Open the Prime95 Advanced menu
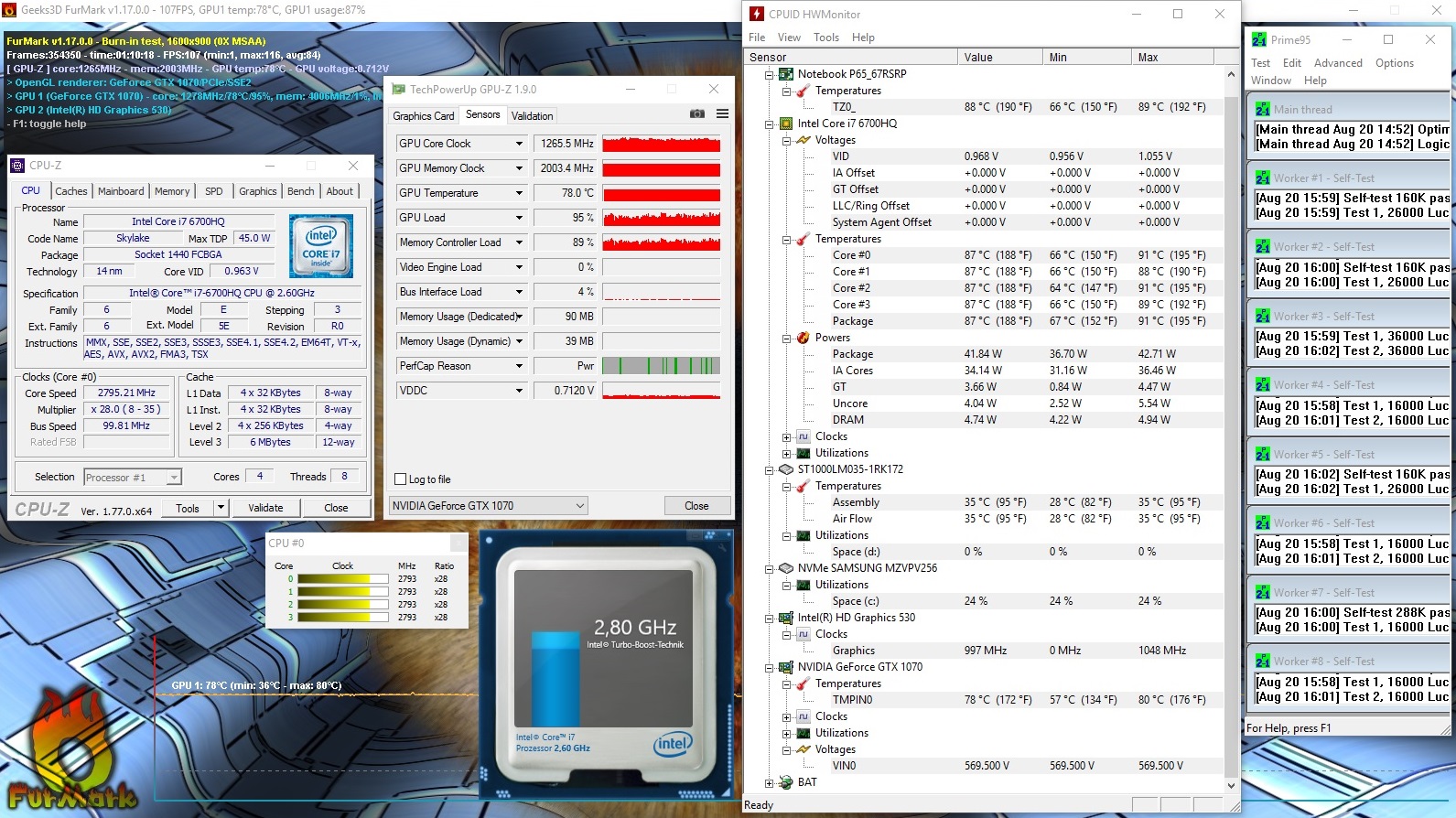The image size is (1456, 818). tap(1338, 63)
